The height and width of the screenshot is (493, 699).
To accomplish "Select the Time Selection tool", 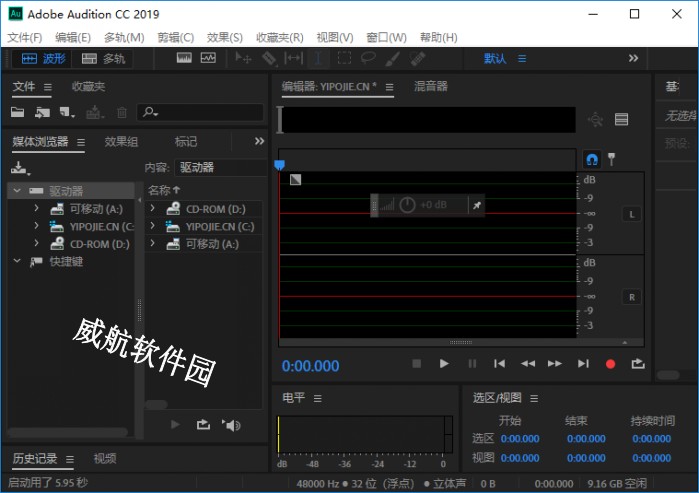I will click(x=318, y=58).
